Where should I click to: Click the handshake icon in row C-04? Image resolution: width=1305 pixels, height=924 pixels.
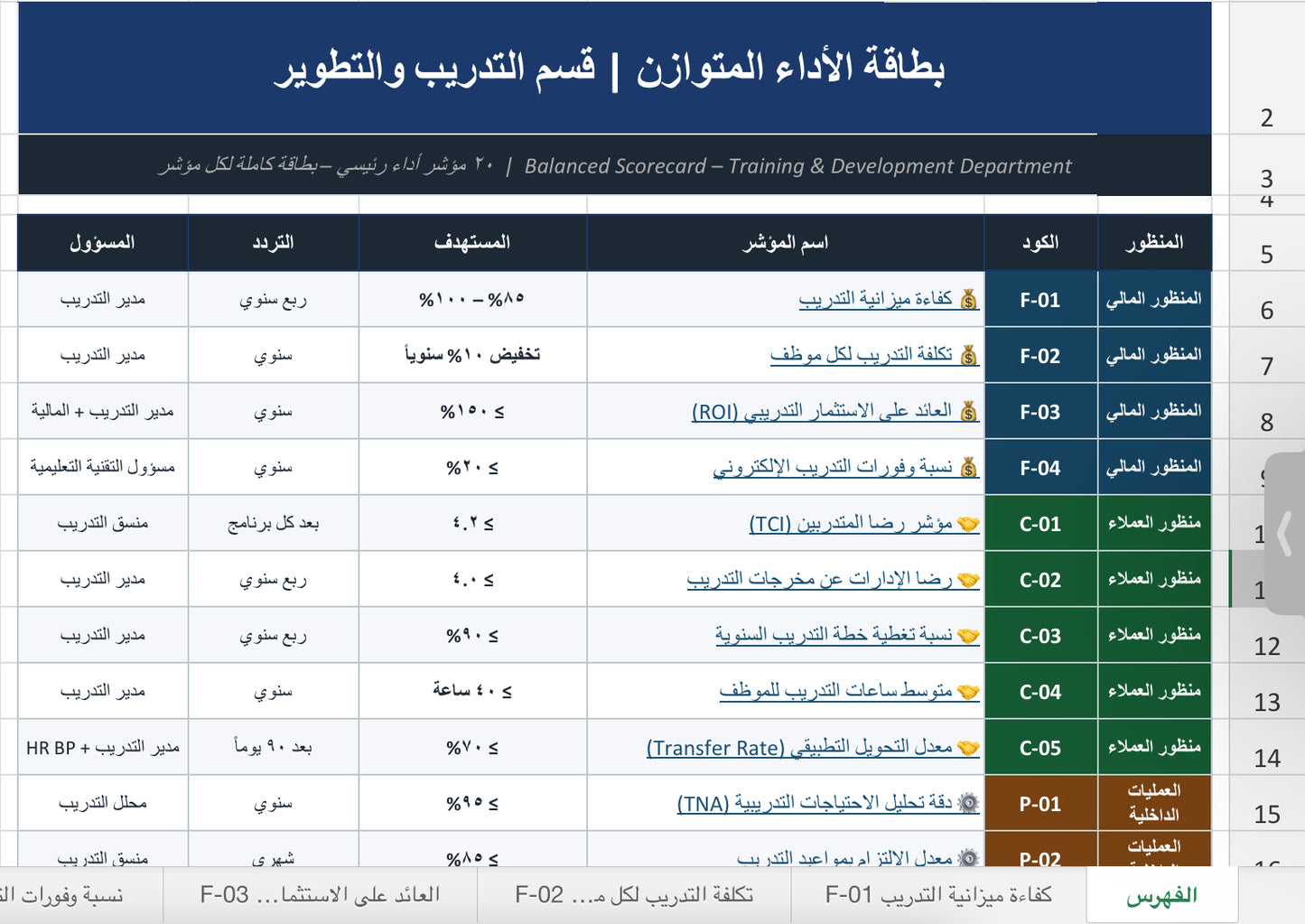click(968, 691)
